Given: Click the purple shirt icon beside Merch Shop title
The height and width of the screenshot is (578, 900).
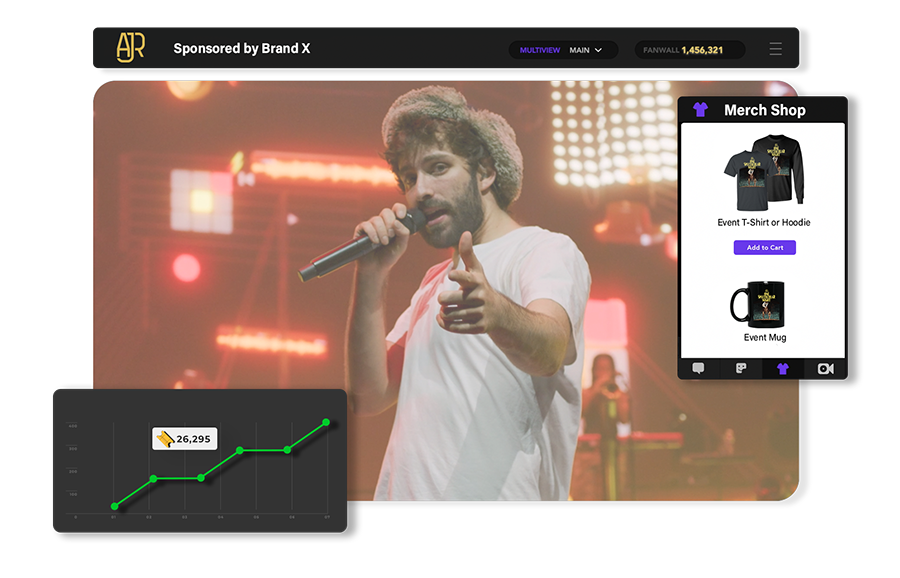Looking at the screenshot, I should 700,110.
